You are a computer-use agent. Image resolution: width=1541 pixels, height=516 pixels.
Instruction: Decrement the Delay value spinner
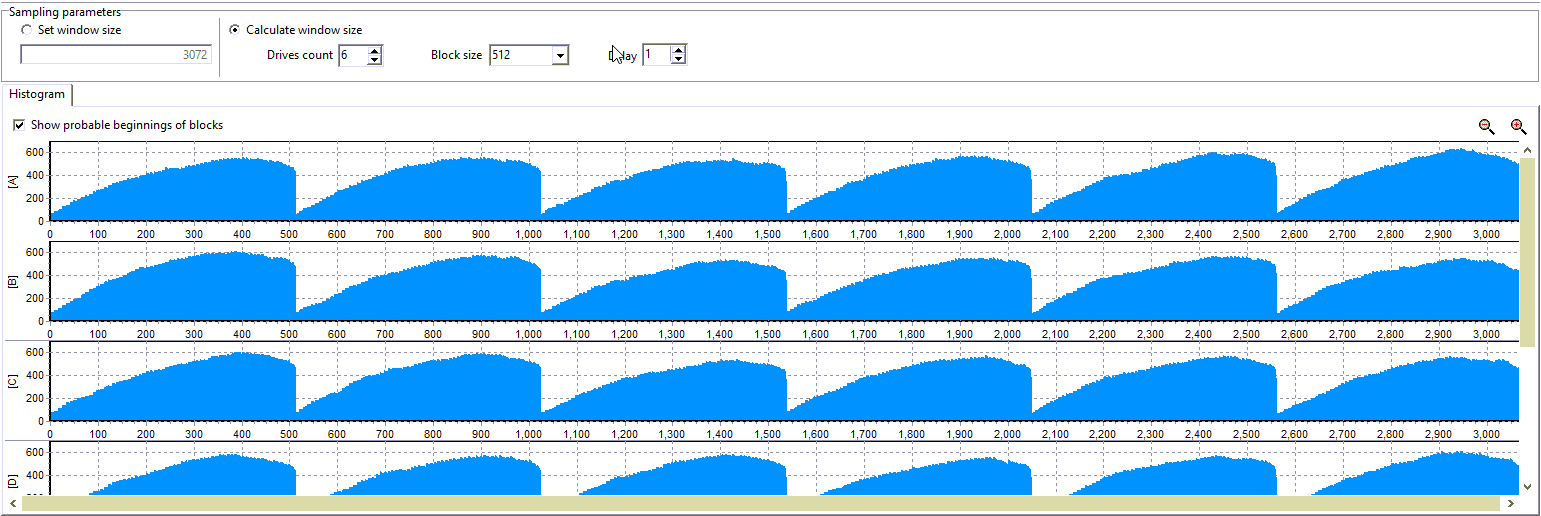tap(678, 60)
